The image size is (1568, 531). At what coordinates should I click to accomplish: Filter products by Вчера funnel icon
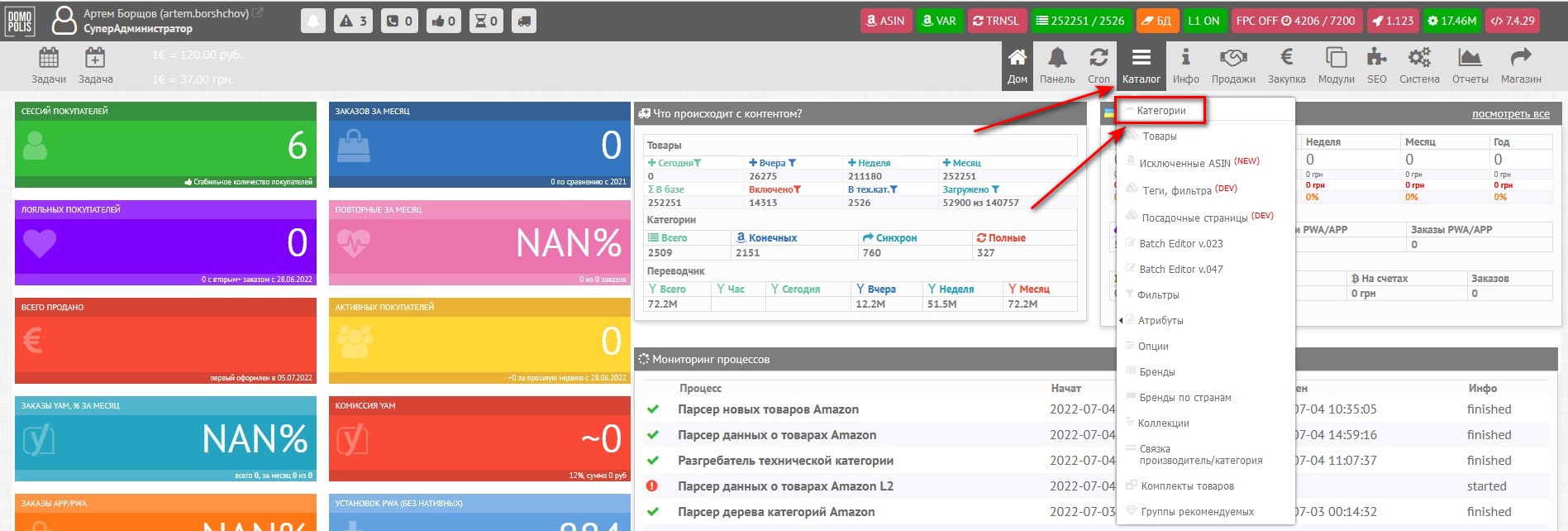coord(792,164)
